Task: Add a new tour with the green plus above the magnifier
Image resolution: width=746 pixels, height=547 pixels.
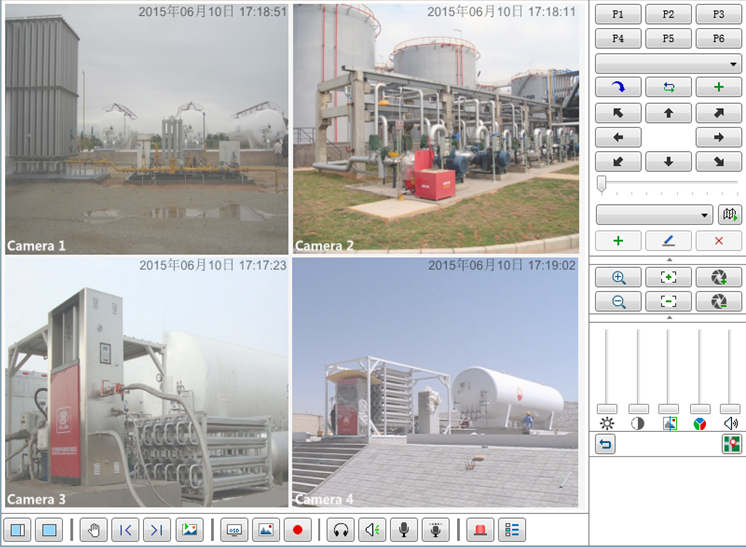Action: [618, 241]
